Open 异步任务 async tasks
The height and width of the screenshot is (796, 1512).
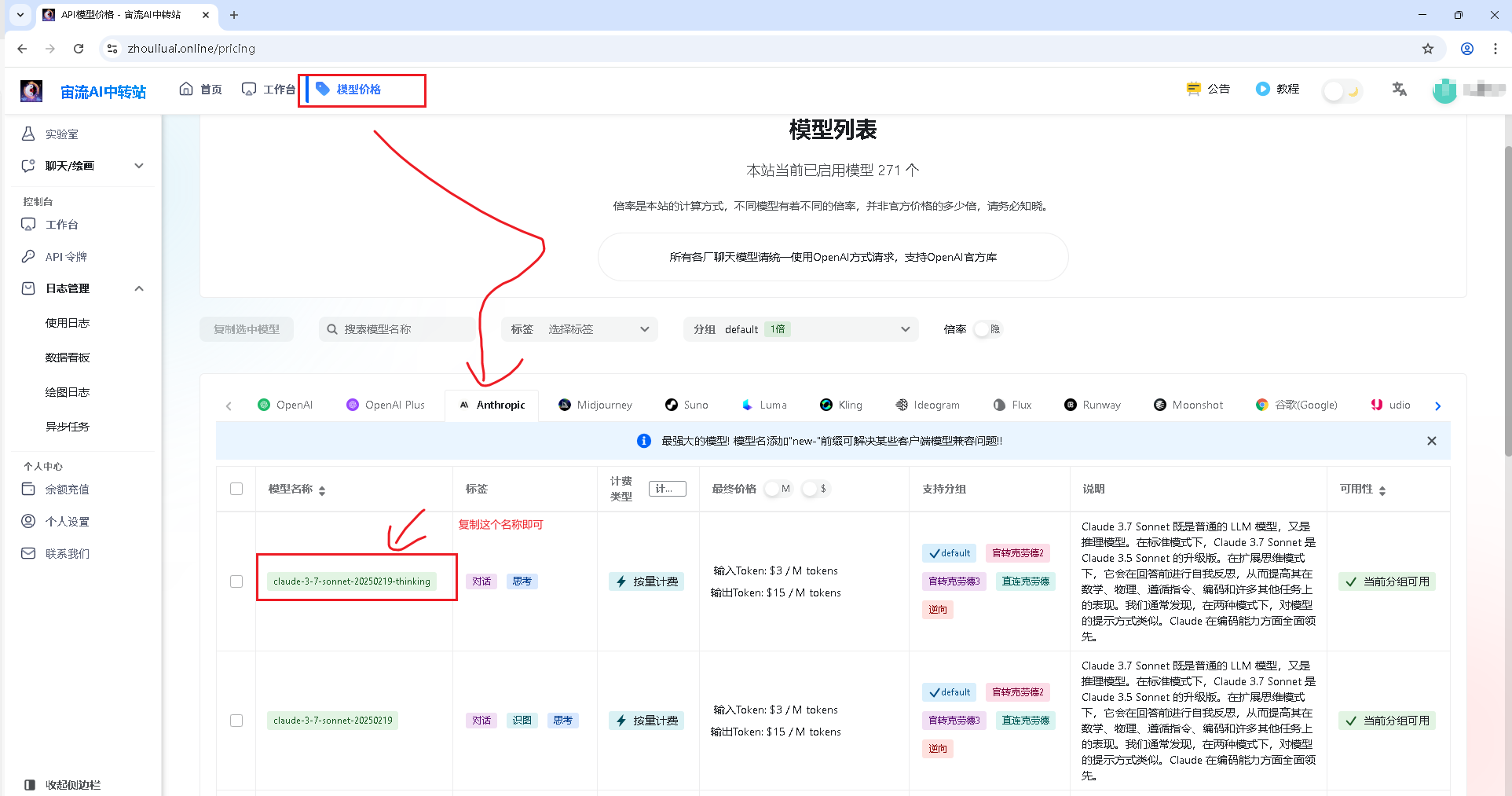coord(68,427)
